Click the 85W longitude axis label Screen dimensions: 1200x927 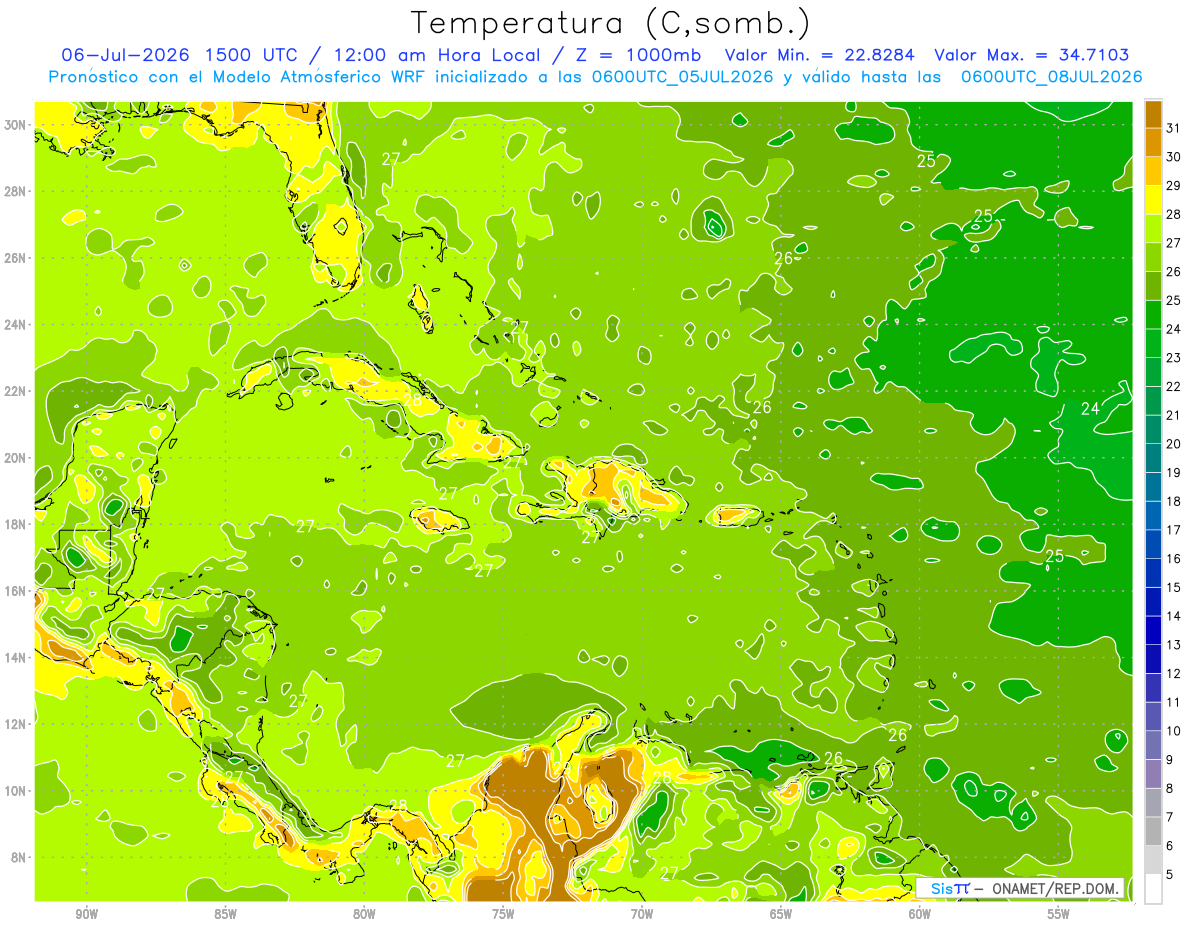coord(226,915)
